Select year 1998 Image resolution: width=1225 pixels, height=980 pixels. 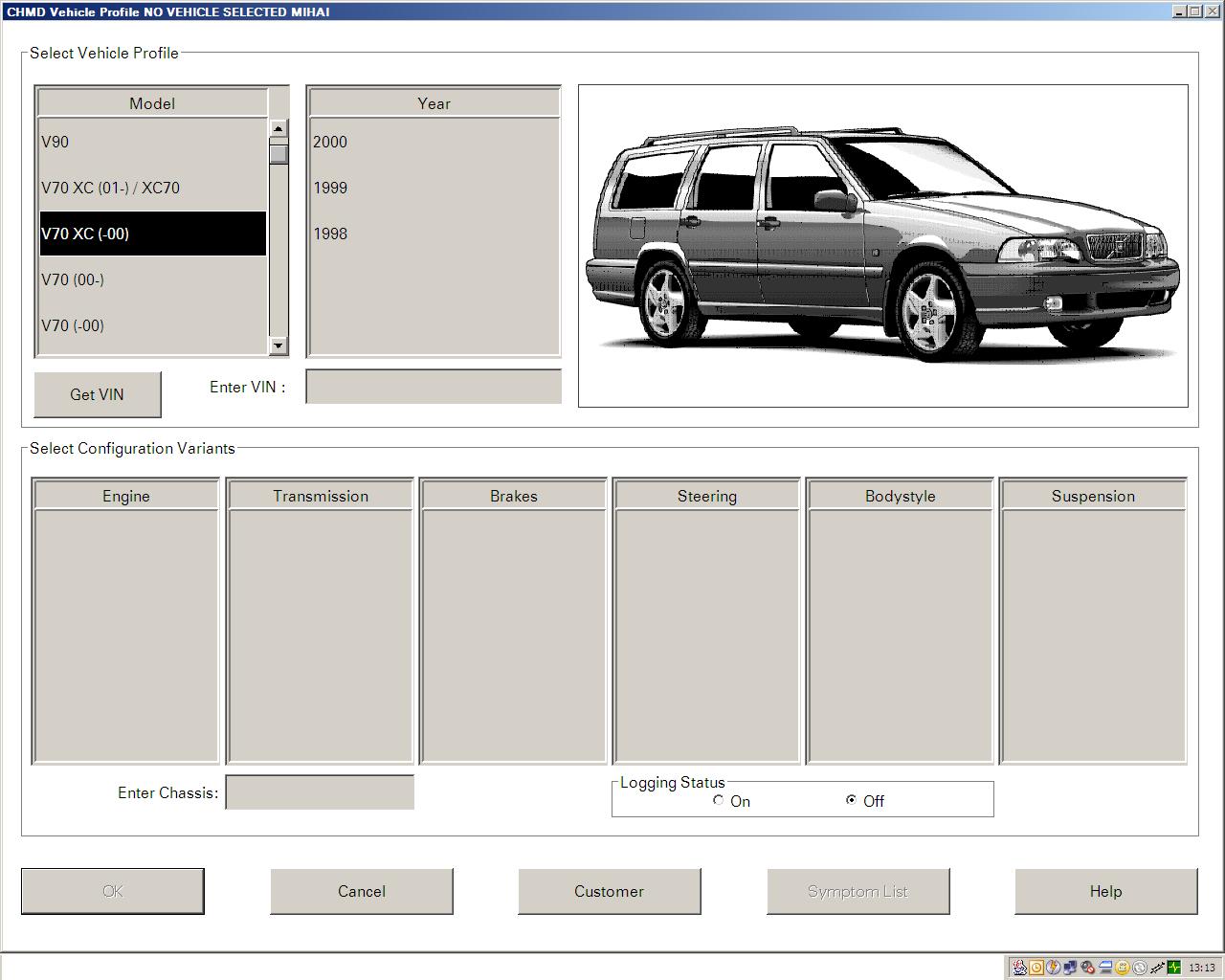coord(434,234)
